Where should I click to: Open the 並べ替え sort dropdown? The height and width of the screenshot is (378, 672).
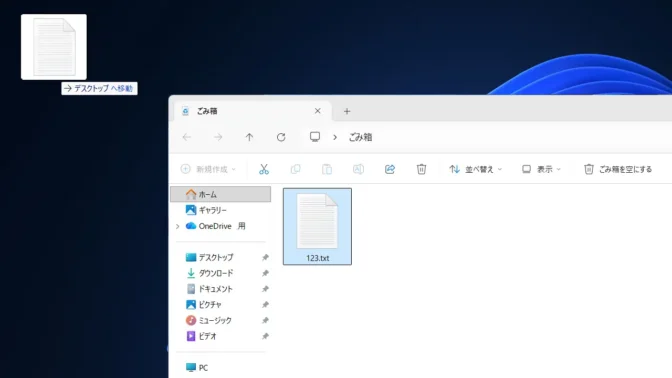pos(475,169)
